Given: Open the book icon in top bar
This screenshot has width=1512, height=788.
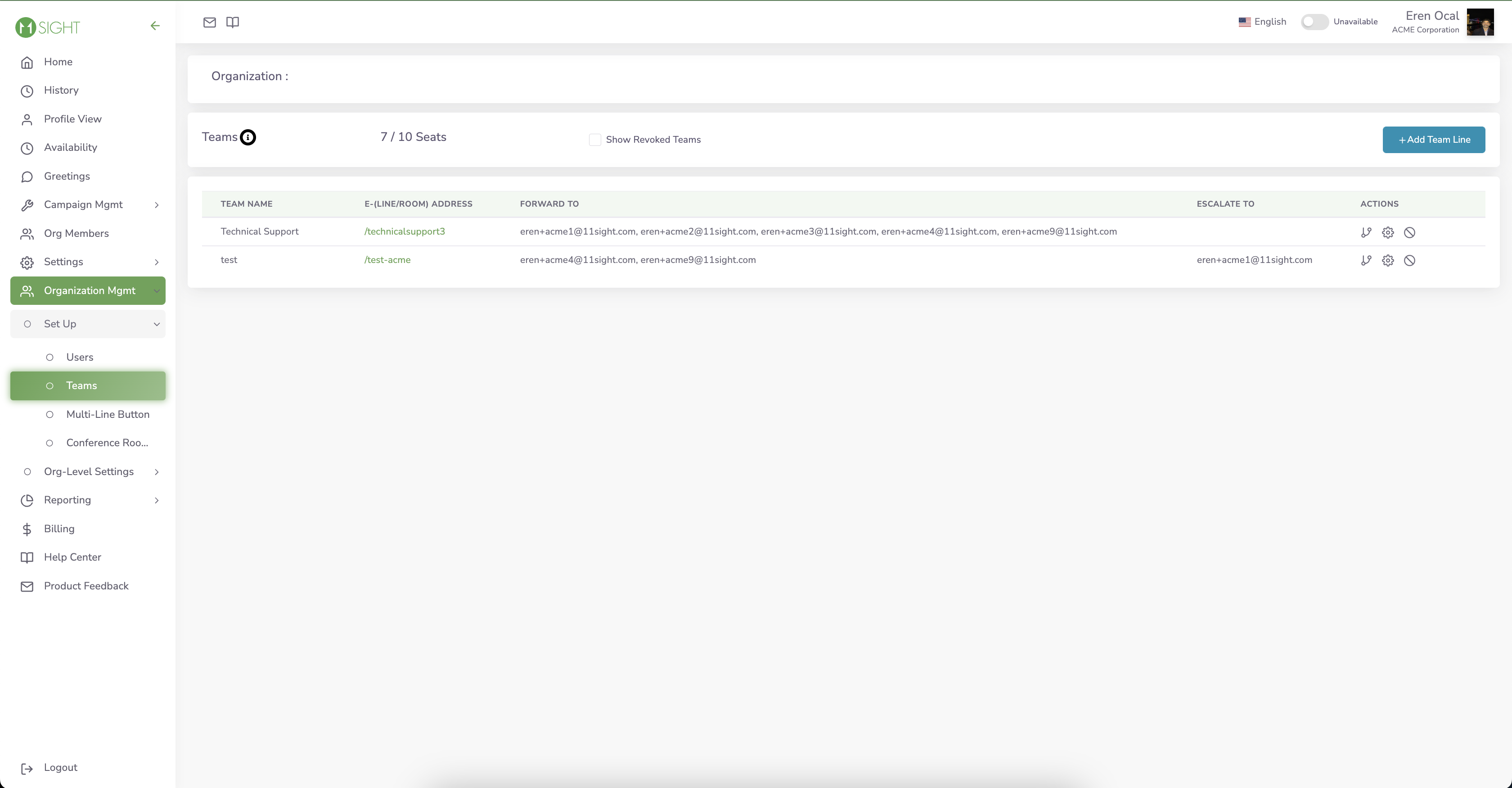Looking at the screenshot, I should tap(233, 23).
